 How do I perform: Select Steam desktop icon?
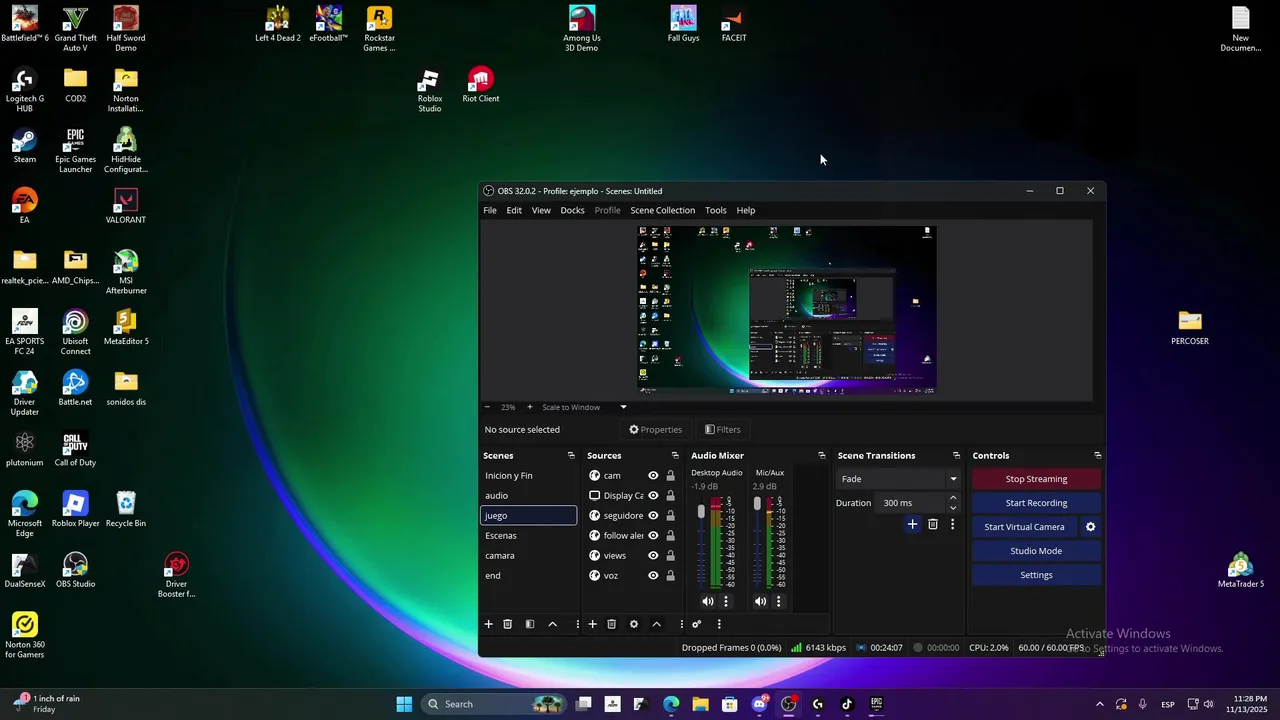(25, 146)
